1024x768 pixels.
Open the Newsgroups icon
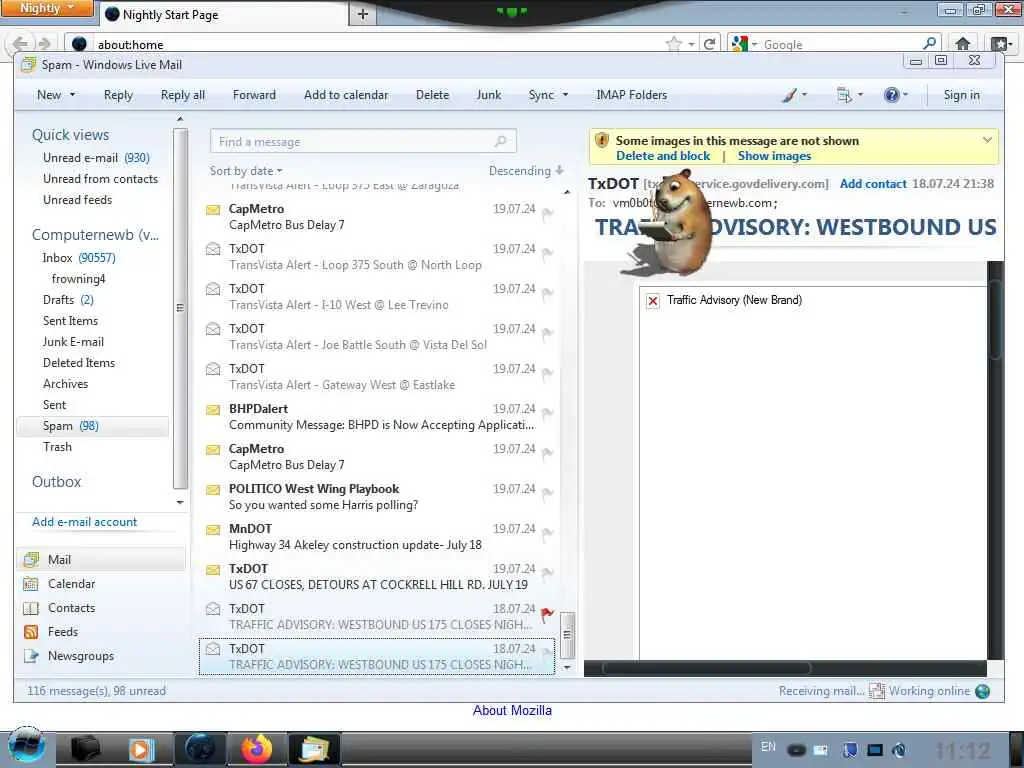coord(31,656)
